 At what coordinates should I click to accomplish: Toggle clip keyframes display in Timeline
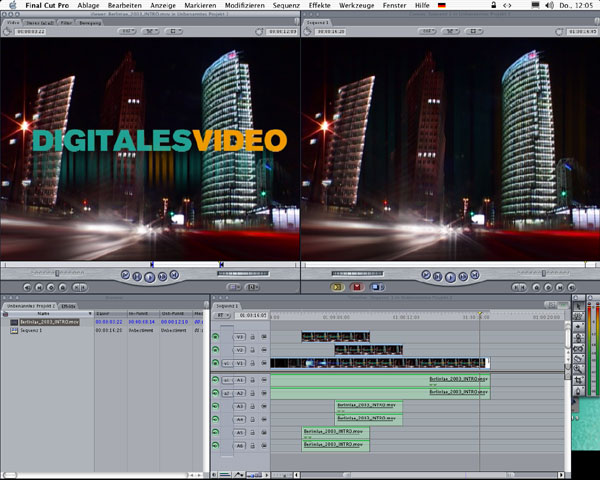click(x=225, y=475)
